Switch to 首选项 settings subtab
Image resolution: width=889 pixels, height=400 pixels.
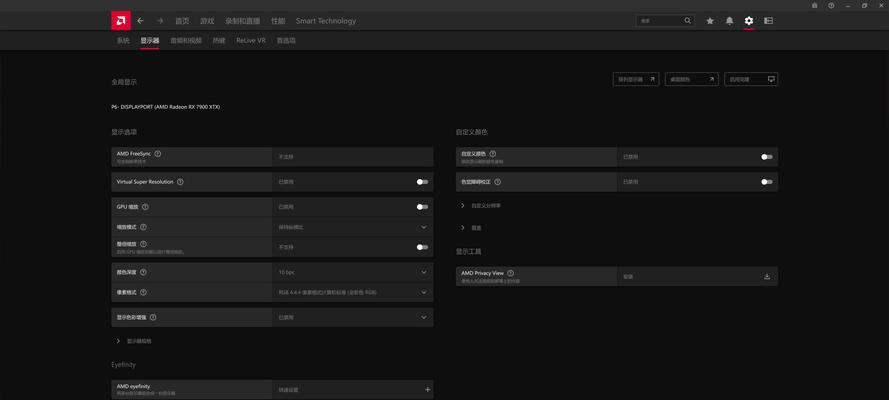tap(286, 41)
